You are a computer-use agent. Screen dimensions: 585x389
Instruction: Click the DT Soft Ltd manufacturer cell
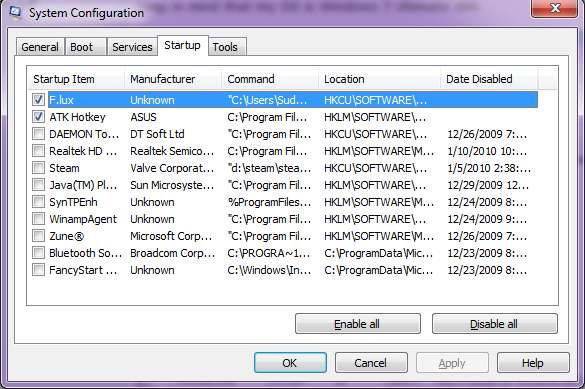pyautogui.click(x=157, y=134)
